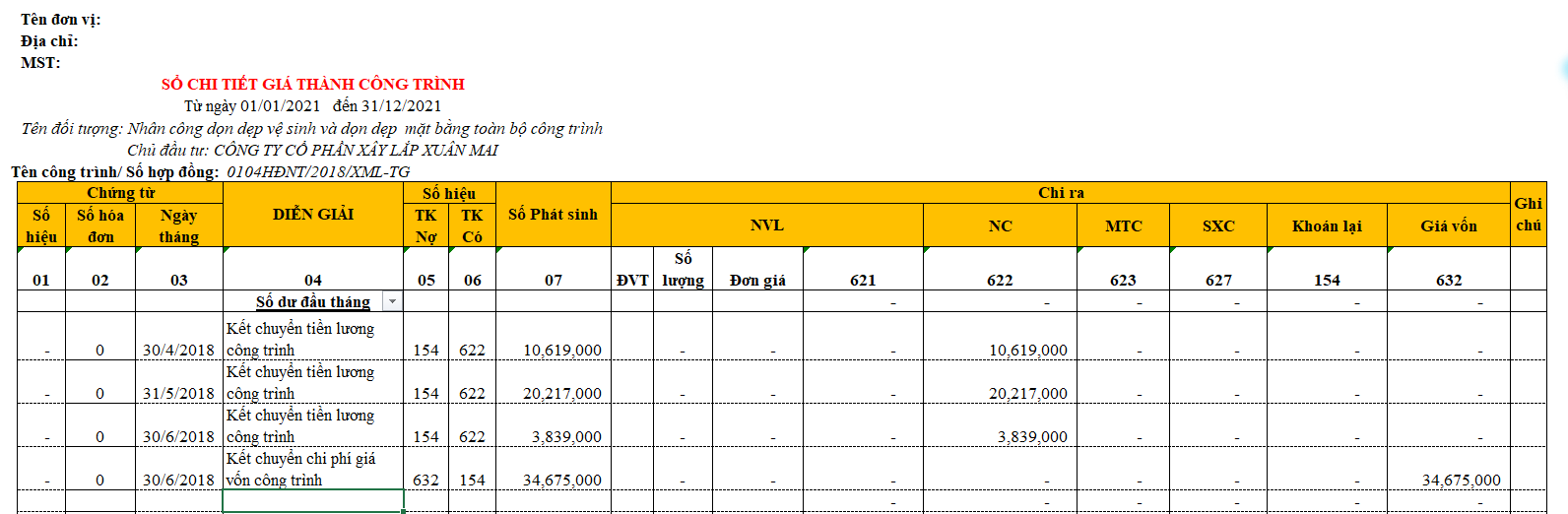Select the 3,839,000 value in Số Phát sinh
Image resolution: width=1568 pixels, height=514 pixels.
(x=566, y=436)
